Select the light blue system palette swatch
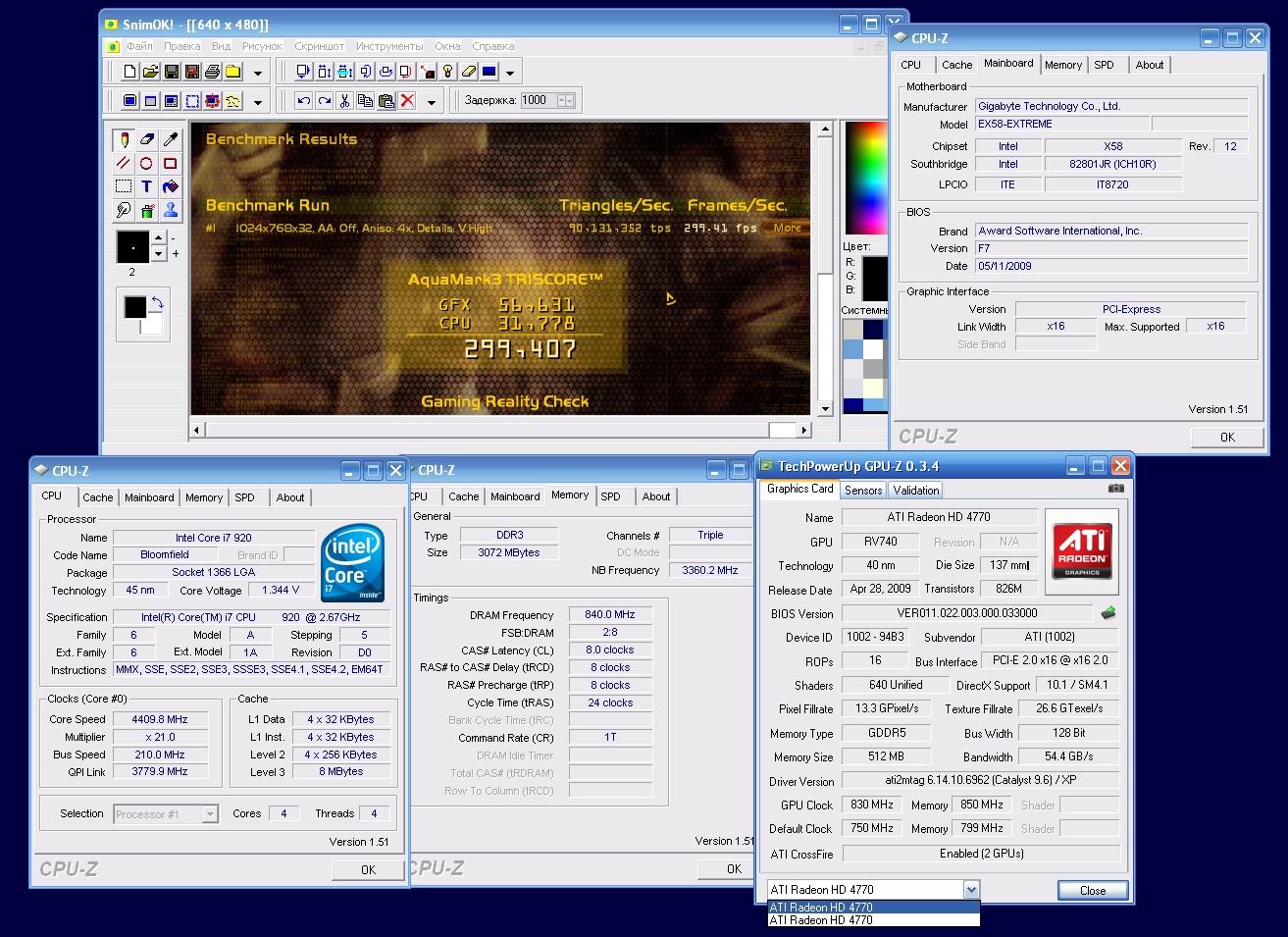The height and width of the screenshot is (937, 1288). (852, 348)
